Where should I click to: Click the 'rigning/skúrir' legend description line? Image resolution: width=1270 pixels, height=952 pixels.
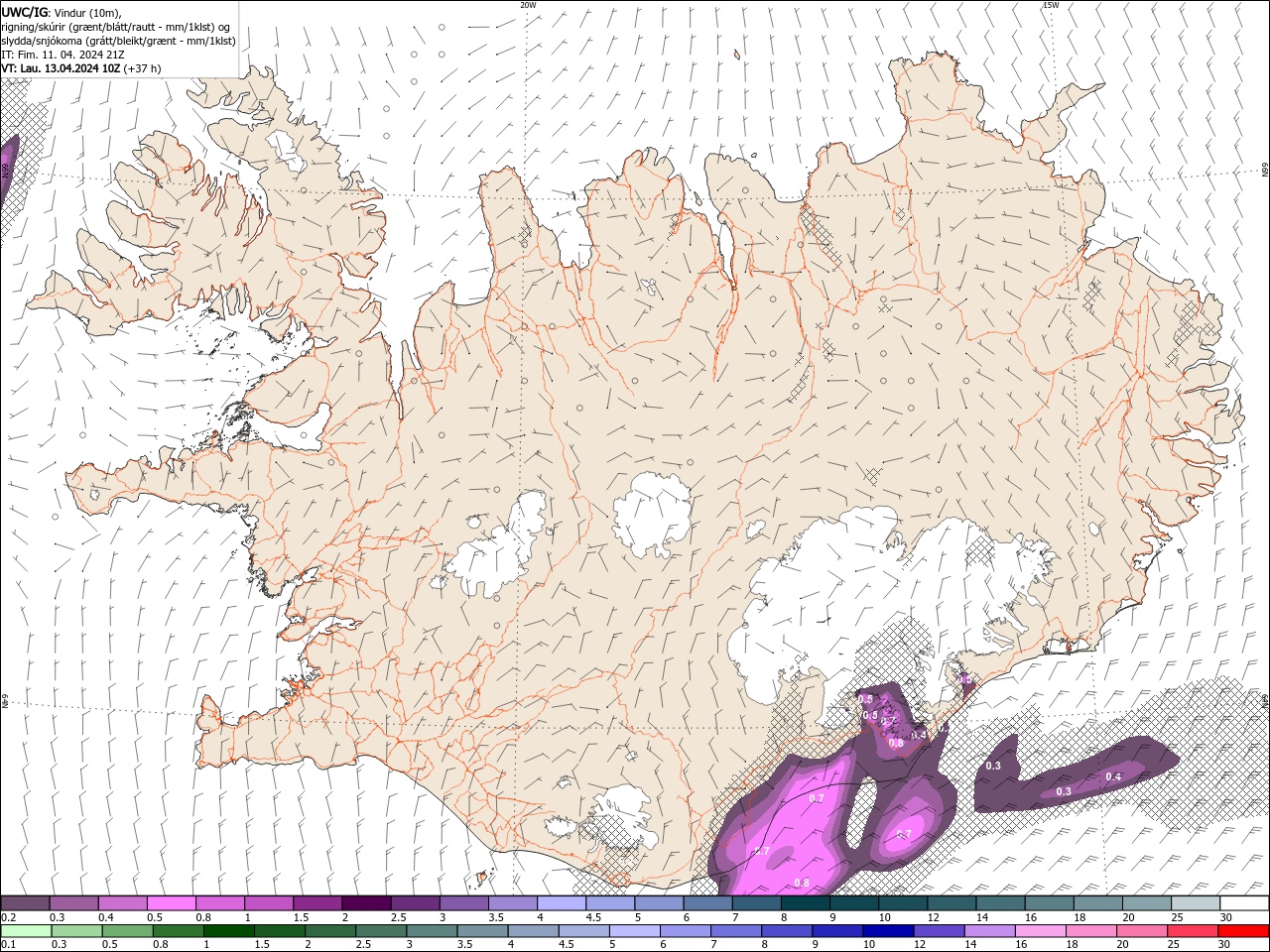click(x=116, y=27)
